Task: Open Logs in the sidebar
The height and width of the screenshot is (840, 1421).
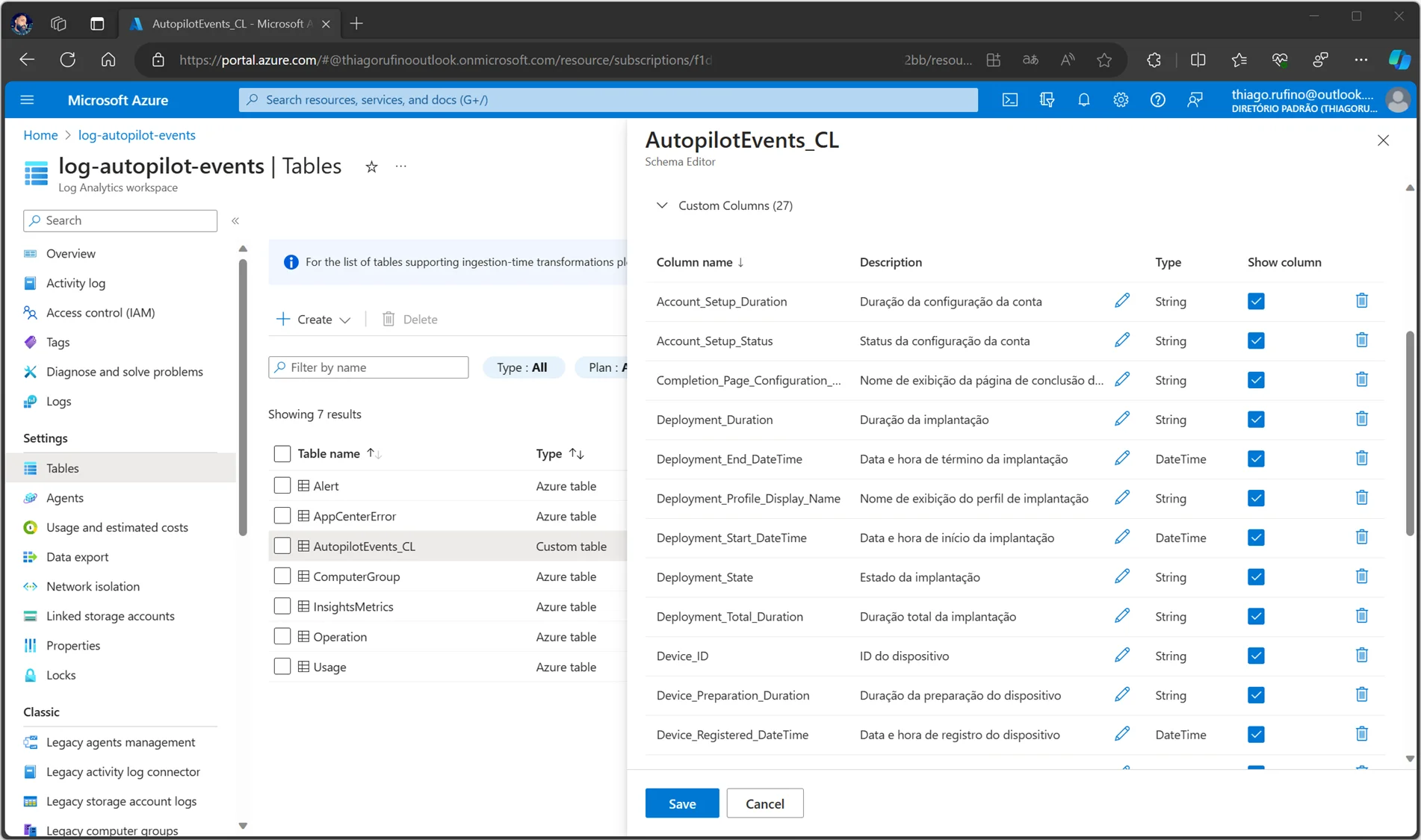Action: click(58, 401)
